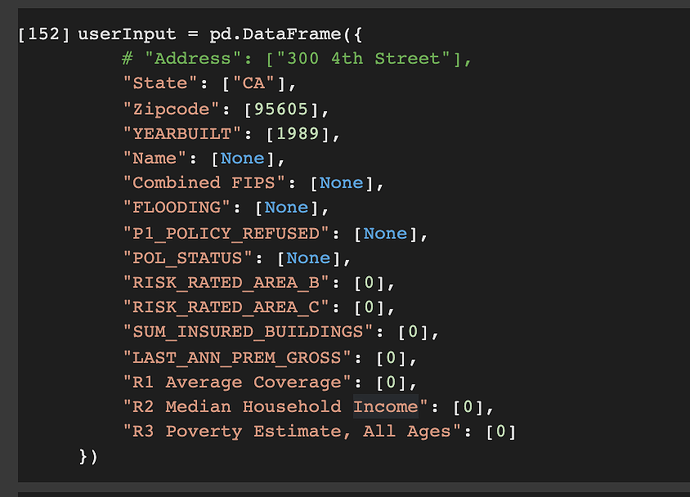
Task: Click the [152] cell execution counter
Action: (44, 34)
